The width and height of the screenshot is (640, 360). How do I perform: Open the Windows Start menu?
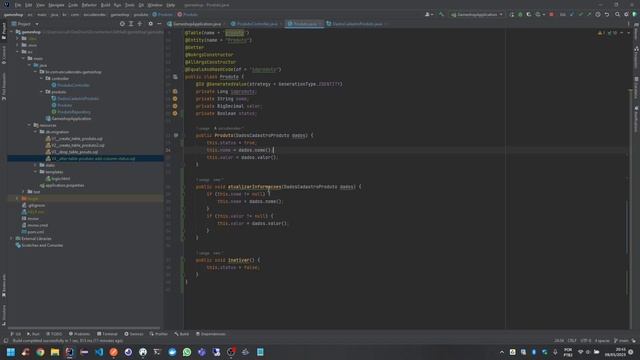click(11, 352)
